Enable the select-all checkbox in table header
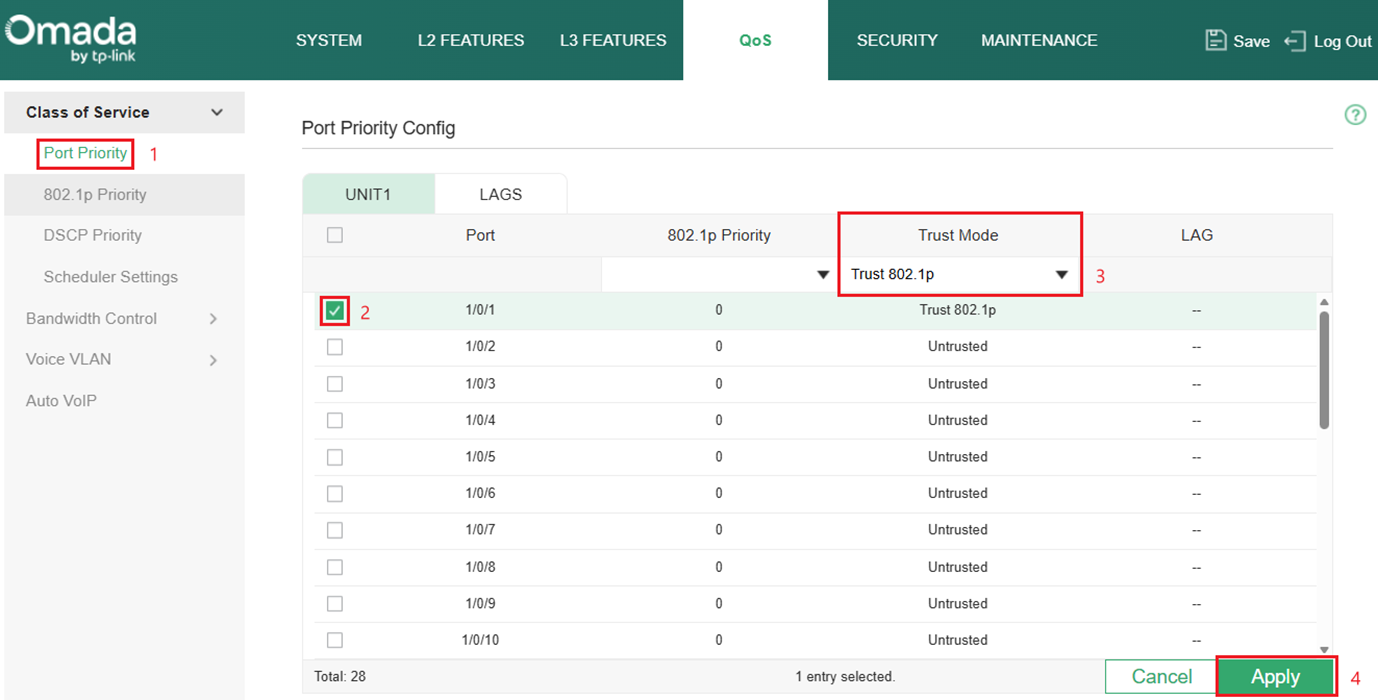The height and width of the screenshot is (700, 1378). coord(335,233)
